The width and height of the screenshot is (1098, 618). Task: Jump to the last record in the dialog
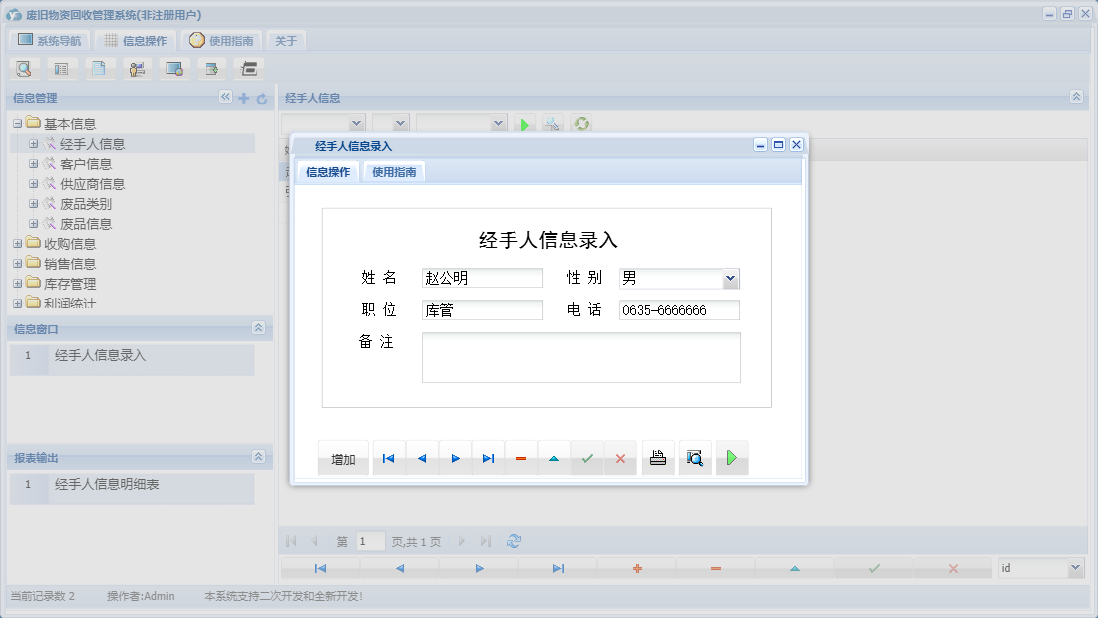click(488, 457)
